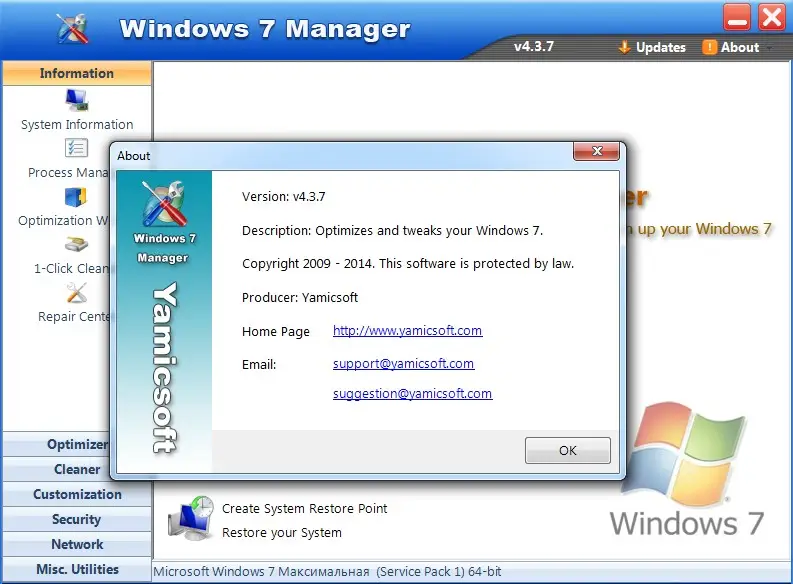Click the Copyright 2009 - 2014 line
Screen dimensions: 793x584
[408, 263]
